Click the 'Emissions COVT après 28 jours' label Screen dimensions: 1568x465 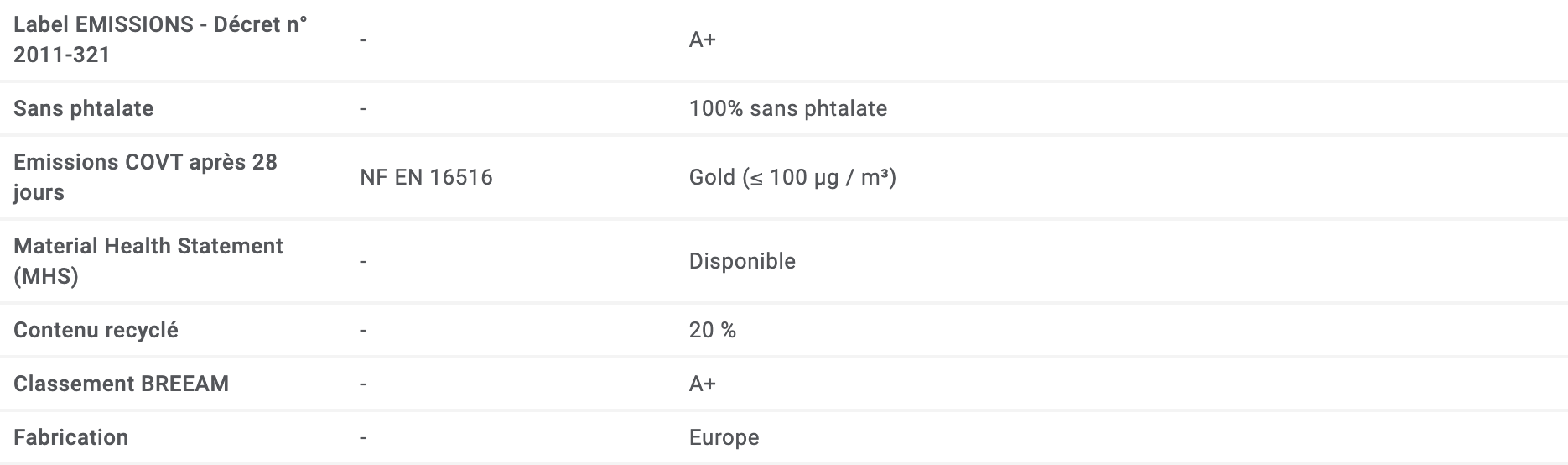[145, 177]
